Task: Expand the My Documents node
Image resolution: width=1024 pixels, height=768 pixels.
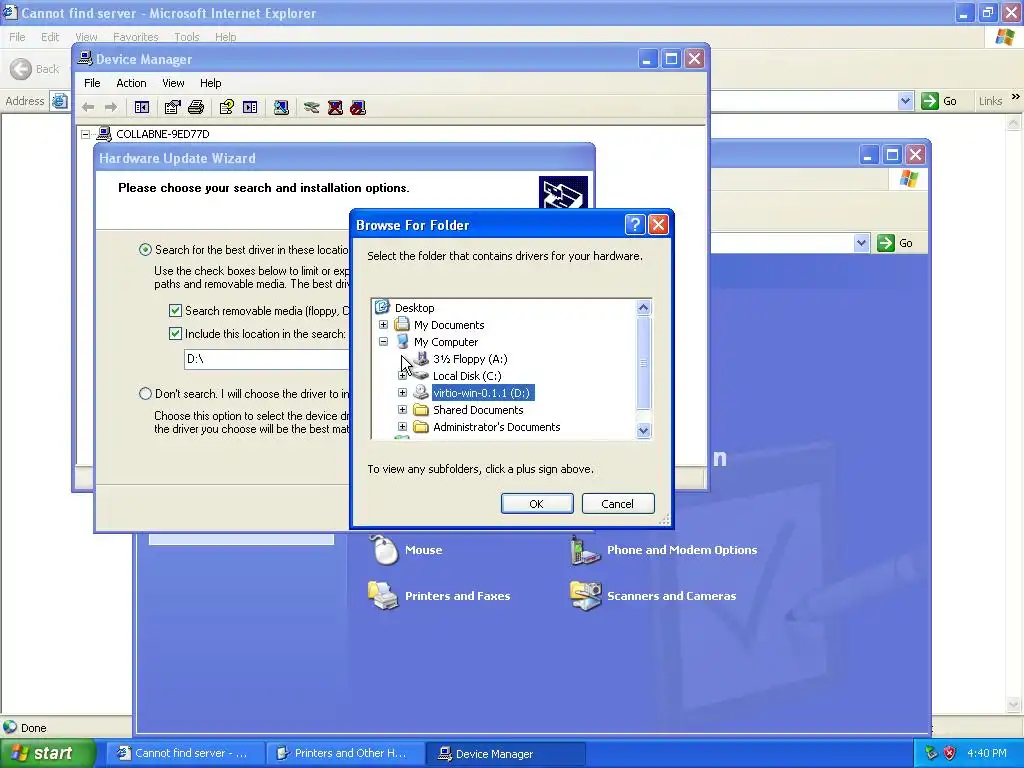Action: (x=383, y=325)
